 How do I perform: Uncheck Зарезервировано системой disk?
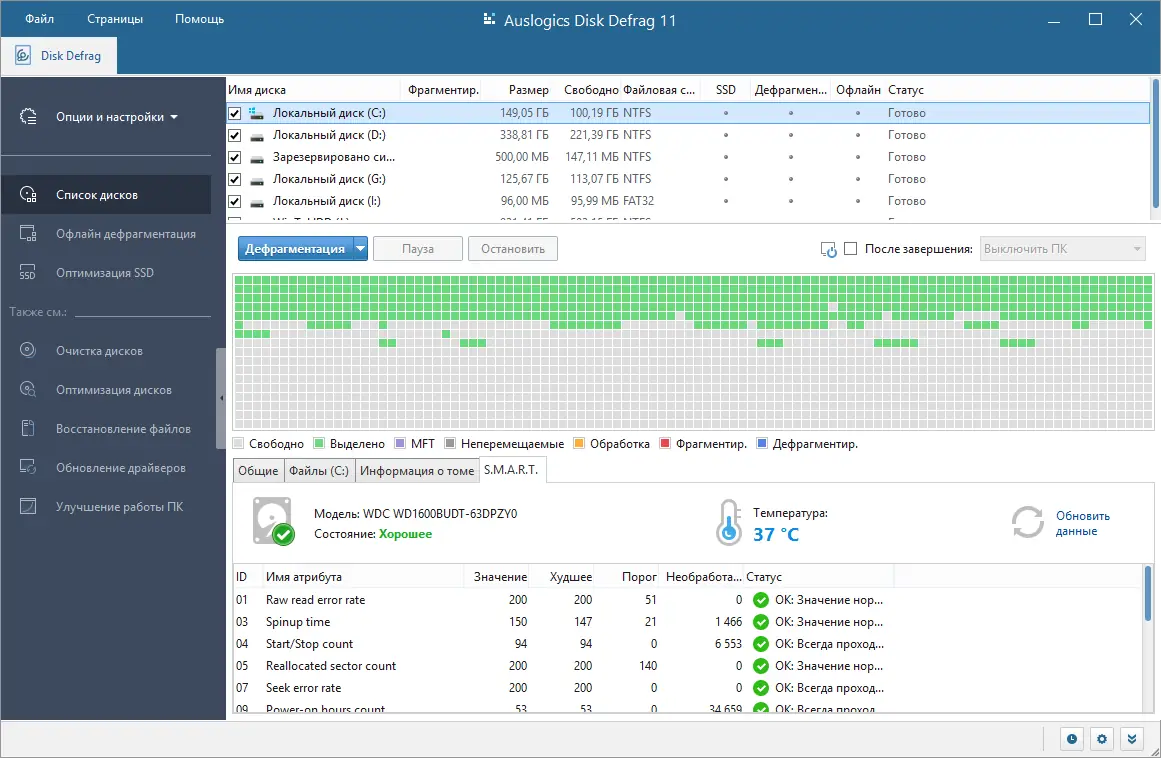tap(234, 157)
